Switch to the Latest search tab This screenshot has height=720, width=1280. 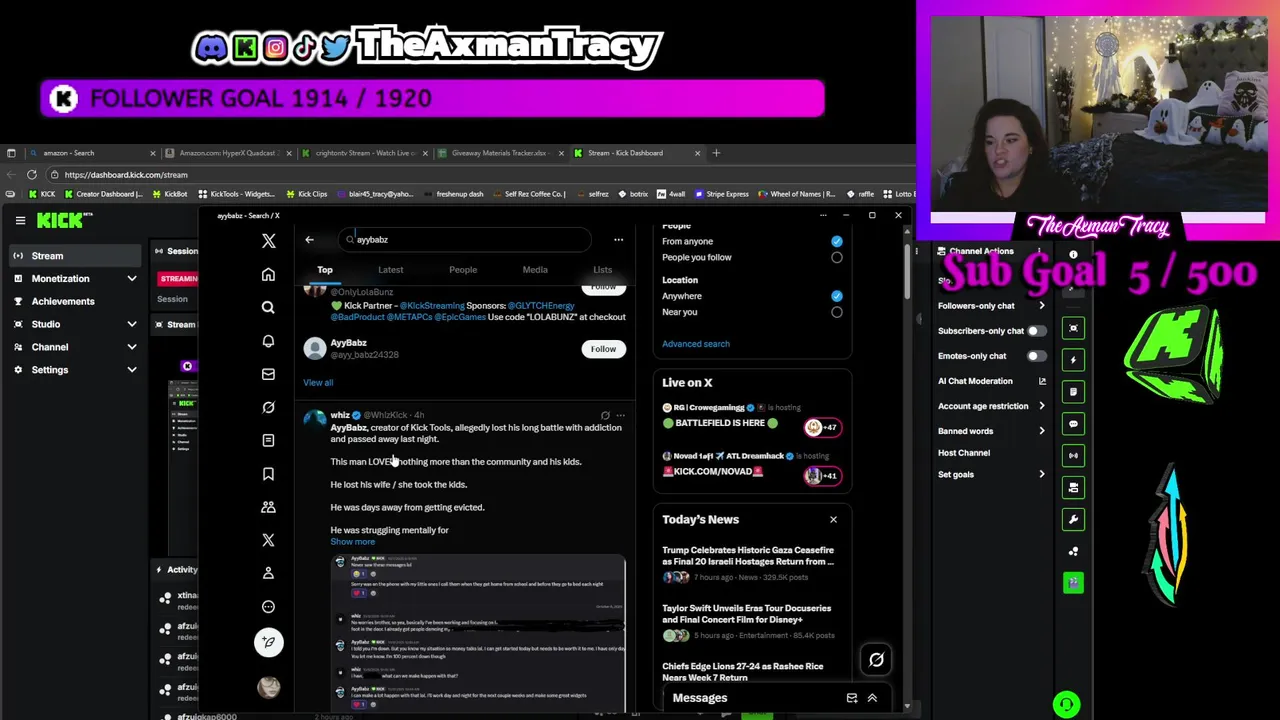[x=390, y=270]
